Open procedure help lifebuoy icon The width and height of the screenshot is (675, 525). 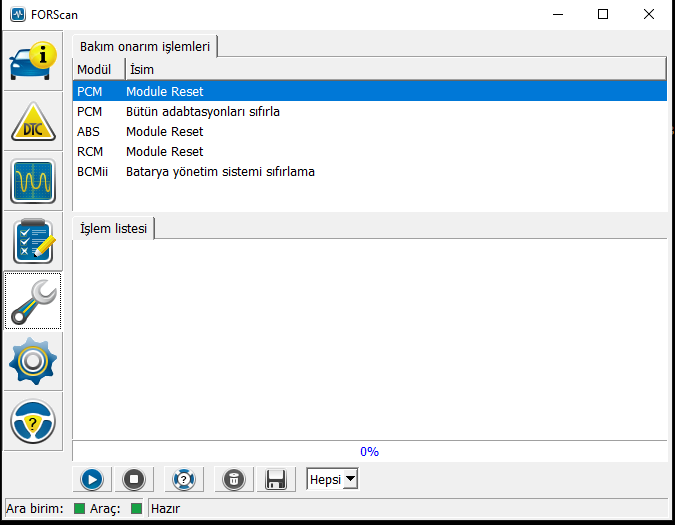[x=184, y=479]
